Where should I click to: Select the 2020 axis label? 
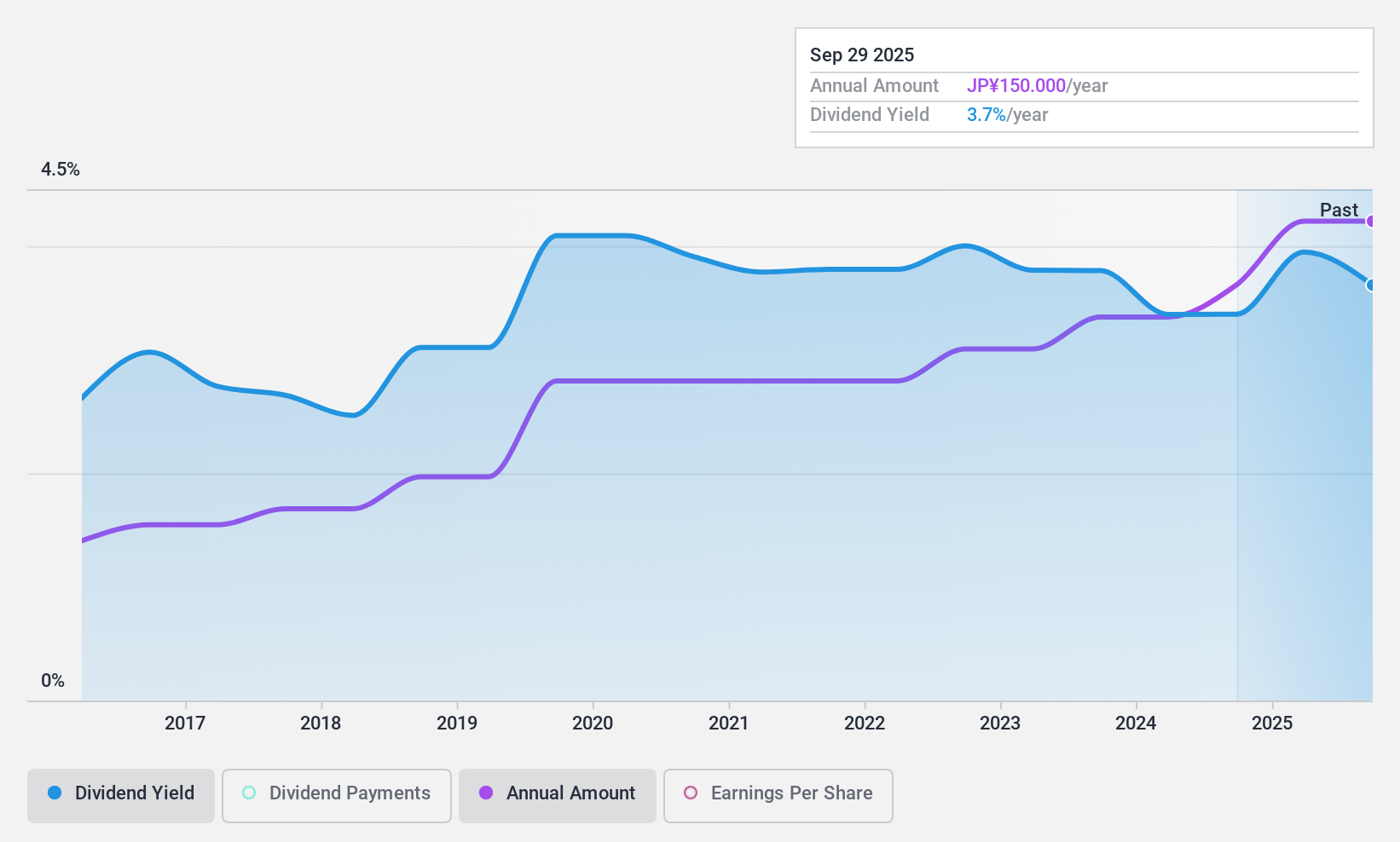click(593, 723)
